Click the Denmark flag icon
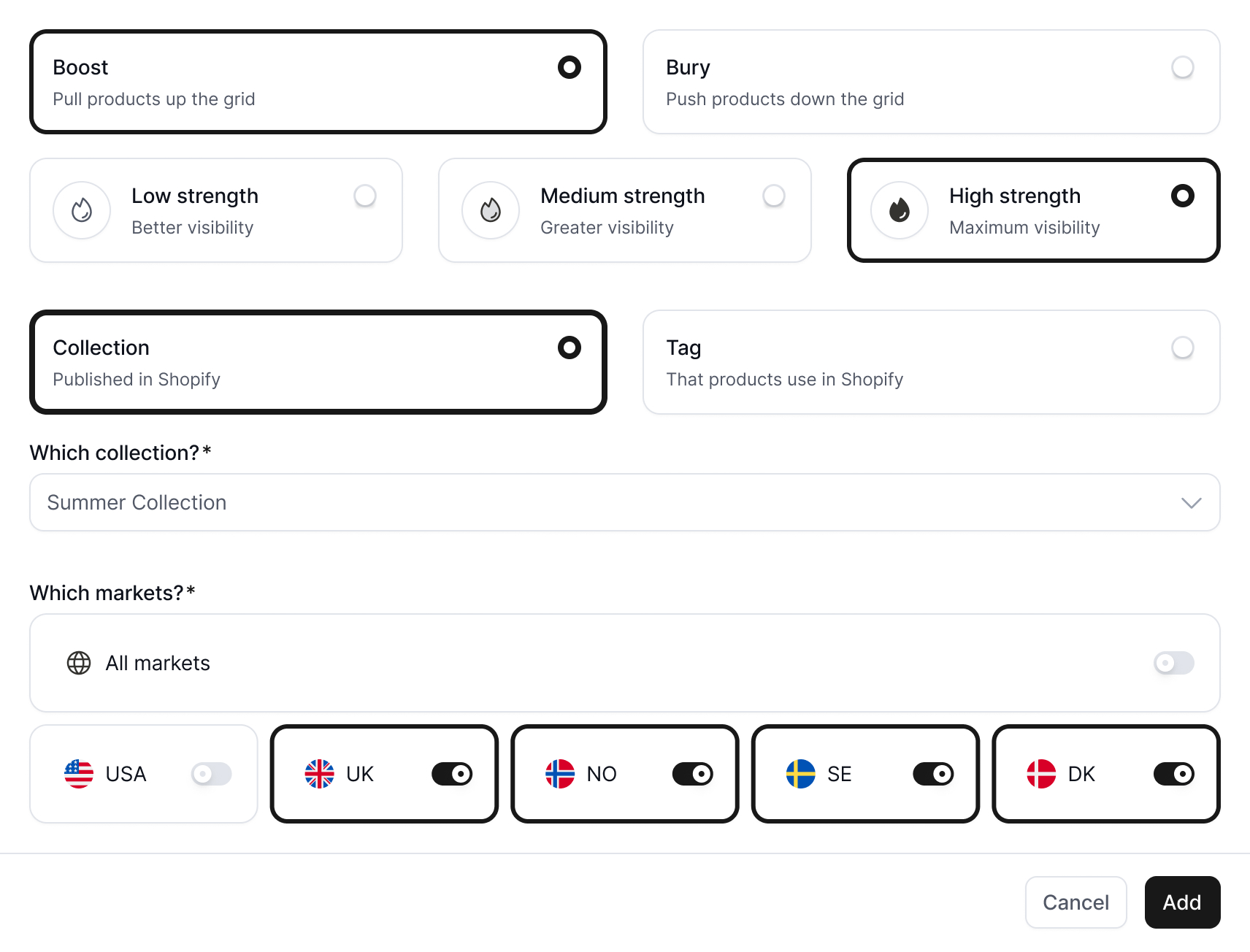Screen dimensions: 1250x952 [1041, 774]
